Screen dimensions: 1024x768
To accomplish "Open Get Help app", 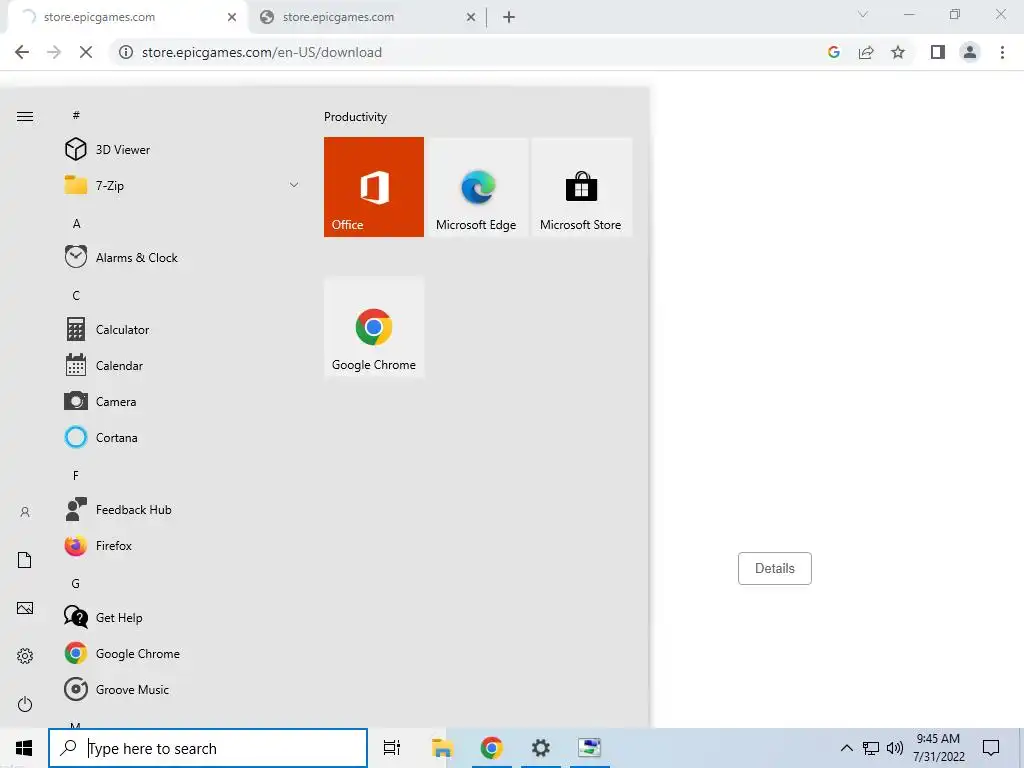I will click(183, 617).
